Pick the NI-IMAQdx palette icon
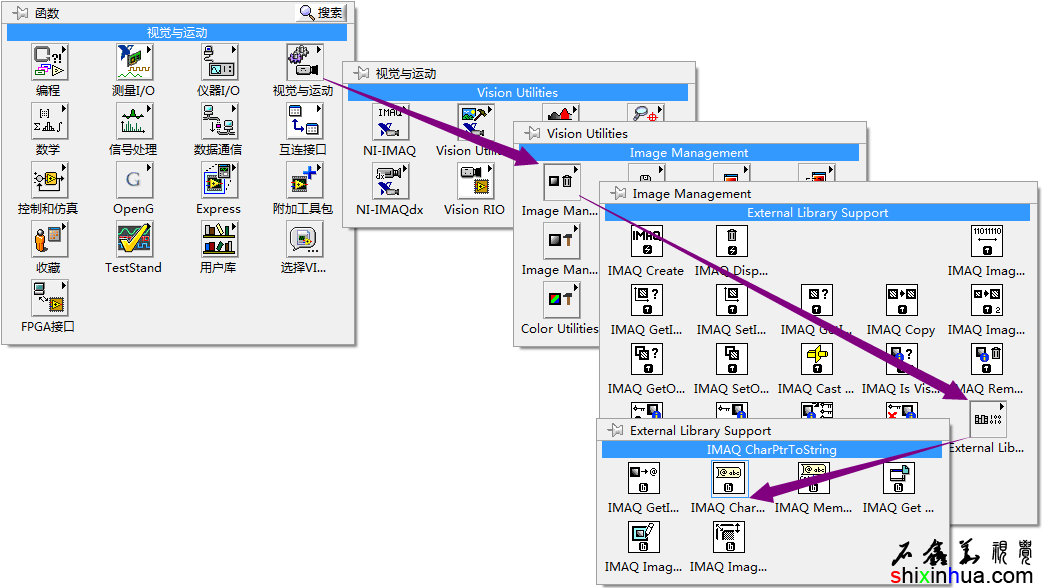Viewport: 1042px width, 588px height. pos(388,182)
